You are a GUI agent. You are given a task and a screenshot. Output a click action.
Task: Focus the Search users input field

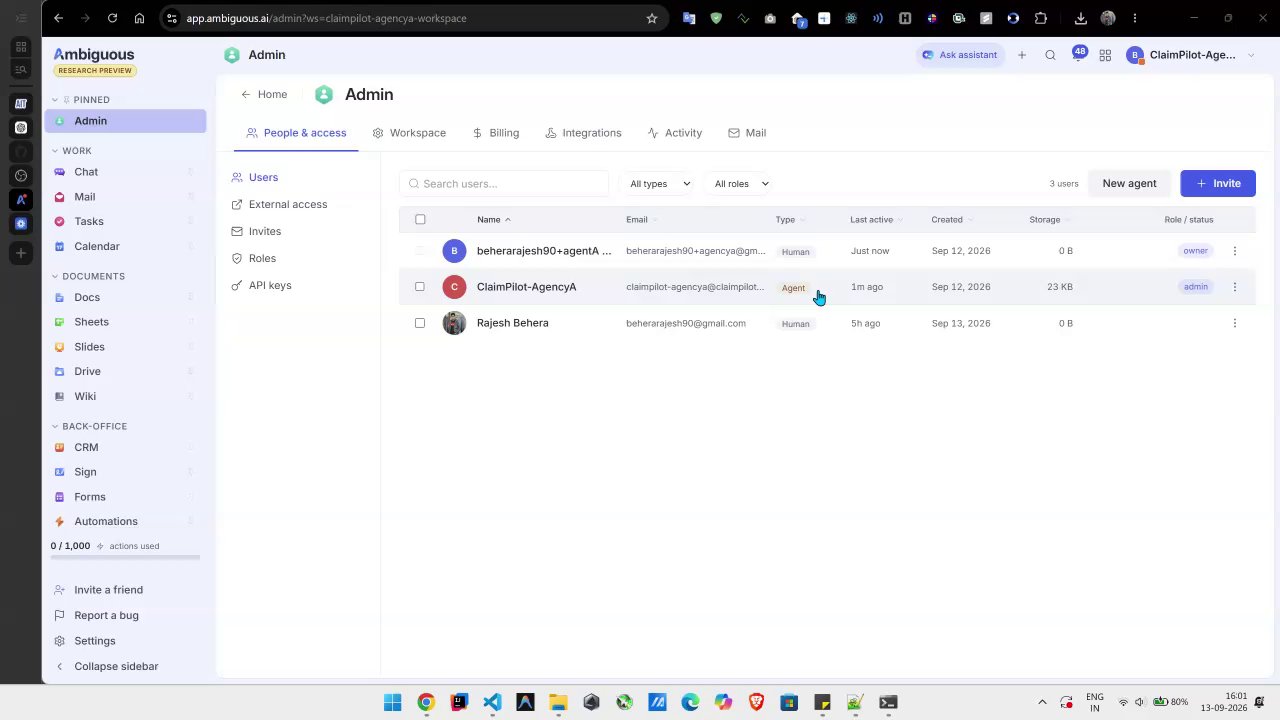[504, 184]
